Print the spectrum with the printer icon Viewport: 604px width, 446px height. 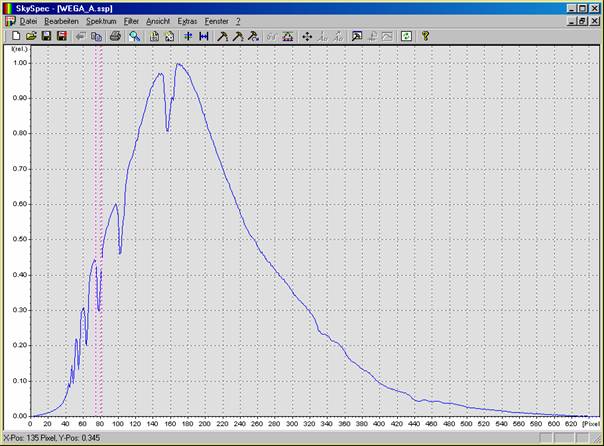click(x=115, y=36)
